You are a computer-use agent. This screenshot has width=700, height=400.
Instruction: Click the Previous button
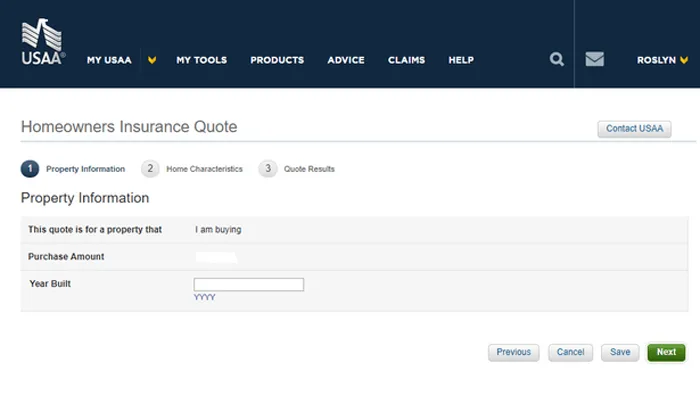click(x=513, y=352)
